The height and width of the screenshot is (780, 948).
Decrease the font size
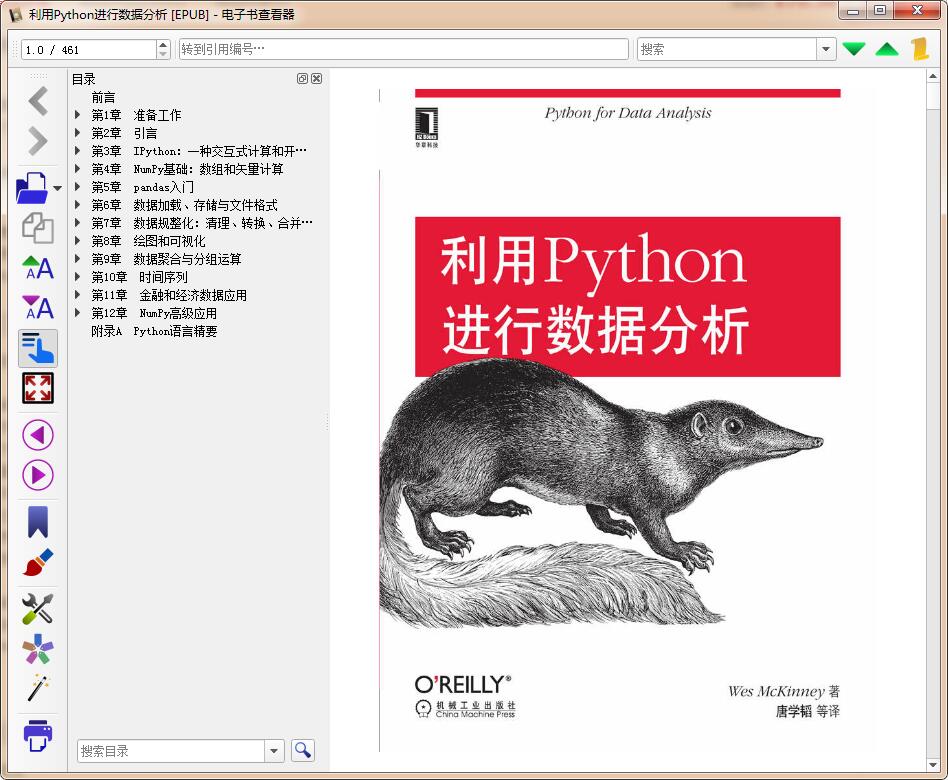point(36,308)
